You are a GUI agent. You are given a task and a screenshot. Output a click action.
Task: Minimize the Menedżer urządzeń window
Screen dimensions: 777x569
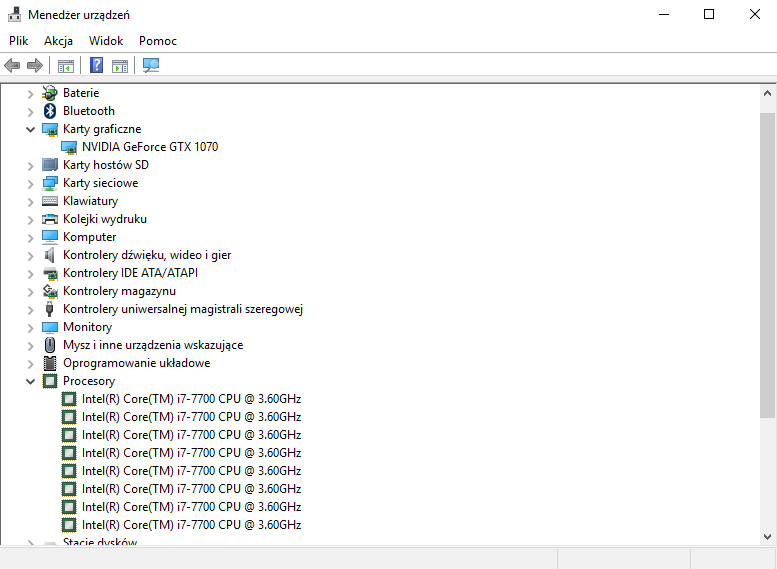(x=664, y=14)
